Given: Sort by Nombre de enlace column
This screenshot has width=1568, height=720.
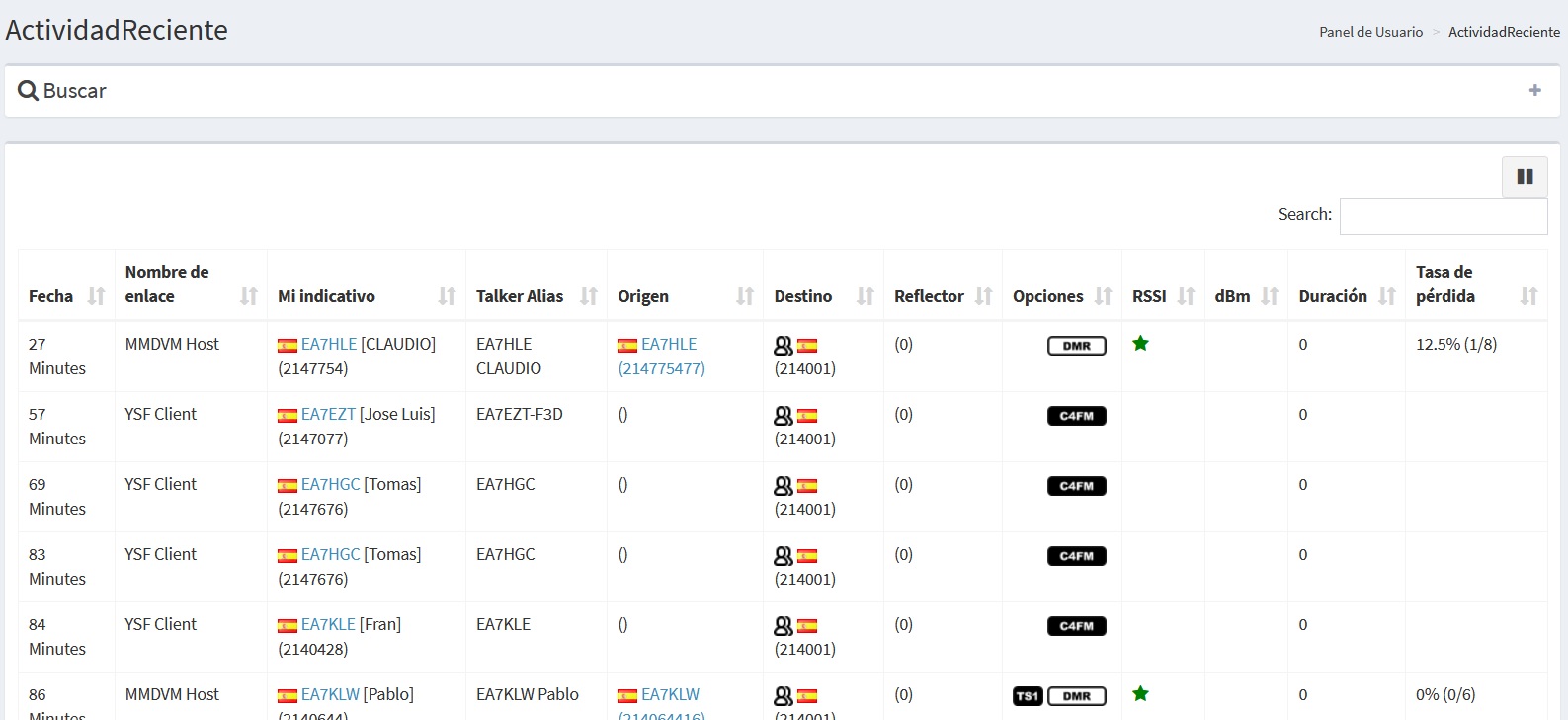Looking at the screenshot, I should 249,296.
